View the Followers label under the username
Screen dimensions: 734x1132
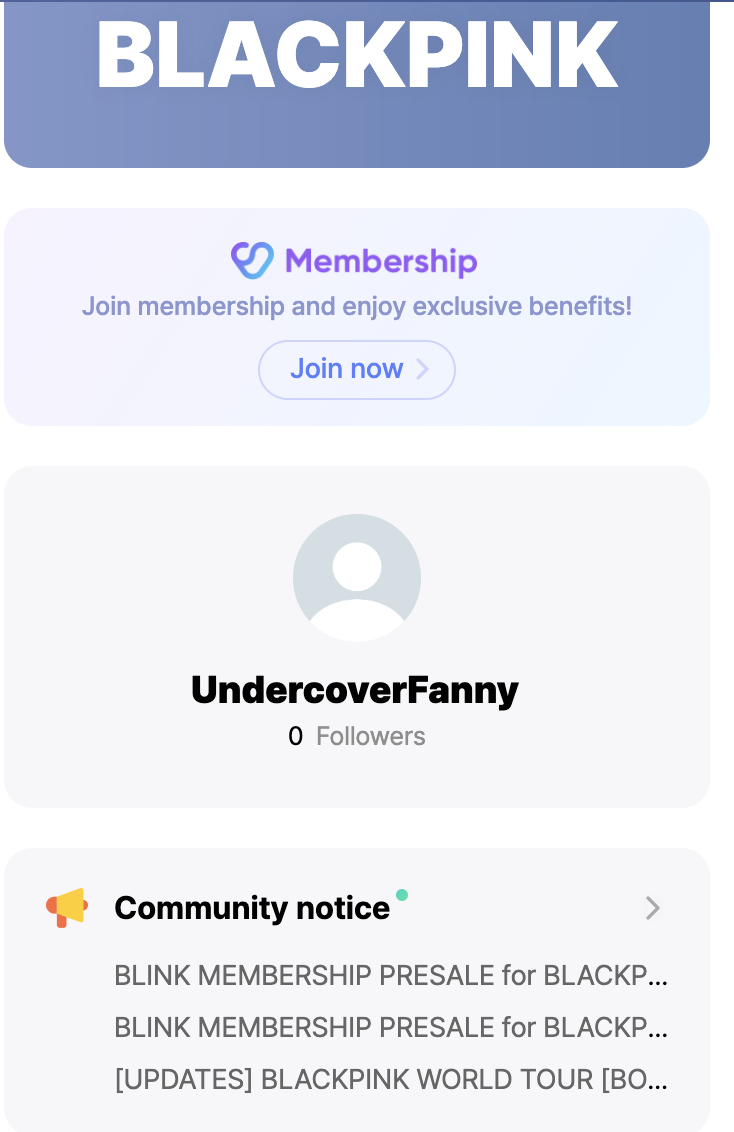pos(371,737)
